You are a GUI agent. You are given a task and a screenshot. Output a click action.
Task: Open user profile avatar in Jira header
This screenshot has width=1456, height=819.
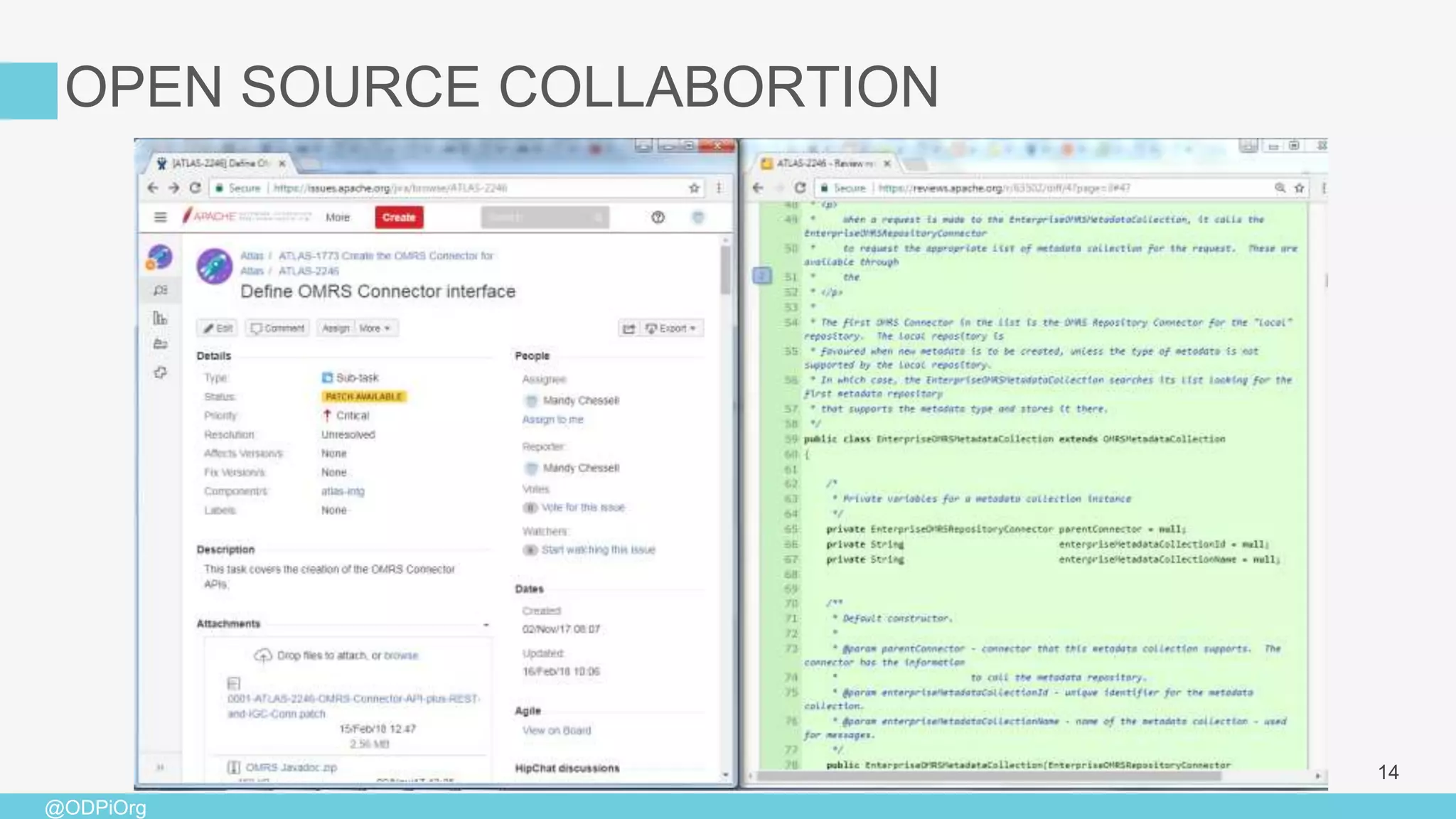(x=698, y=217)
